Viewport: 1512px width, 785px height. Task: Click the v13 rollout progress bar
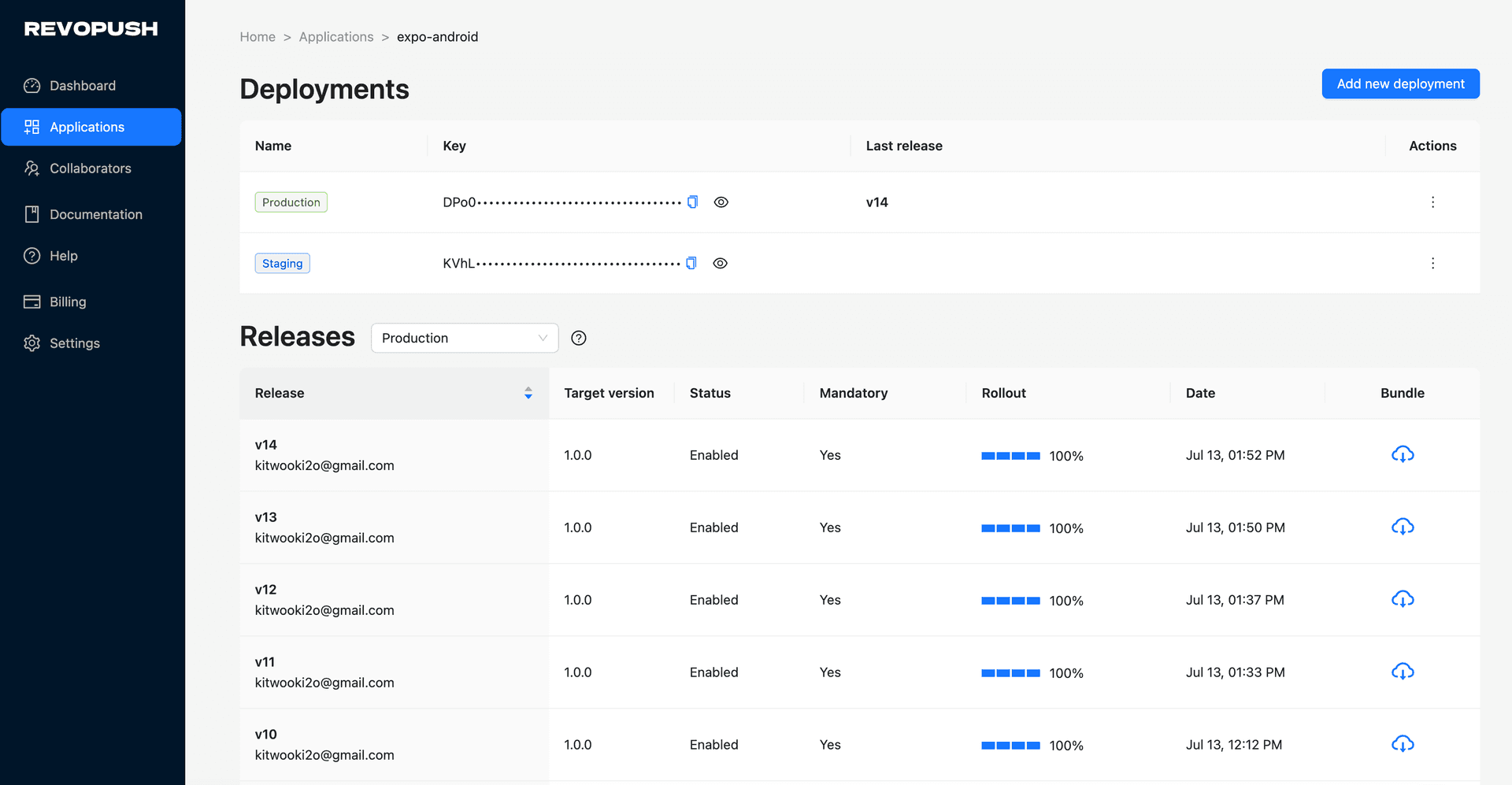pos(1010,528)
